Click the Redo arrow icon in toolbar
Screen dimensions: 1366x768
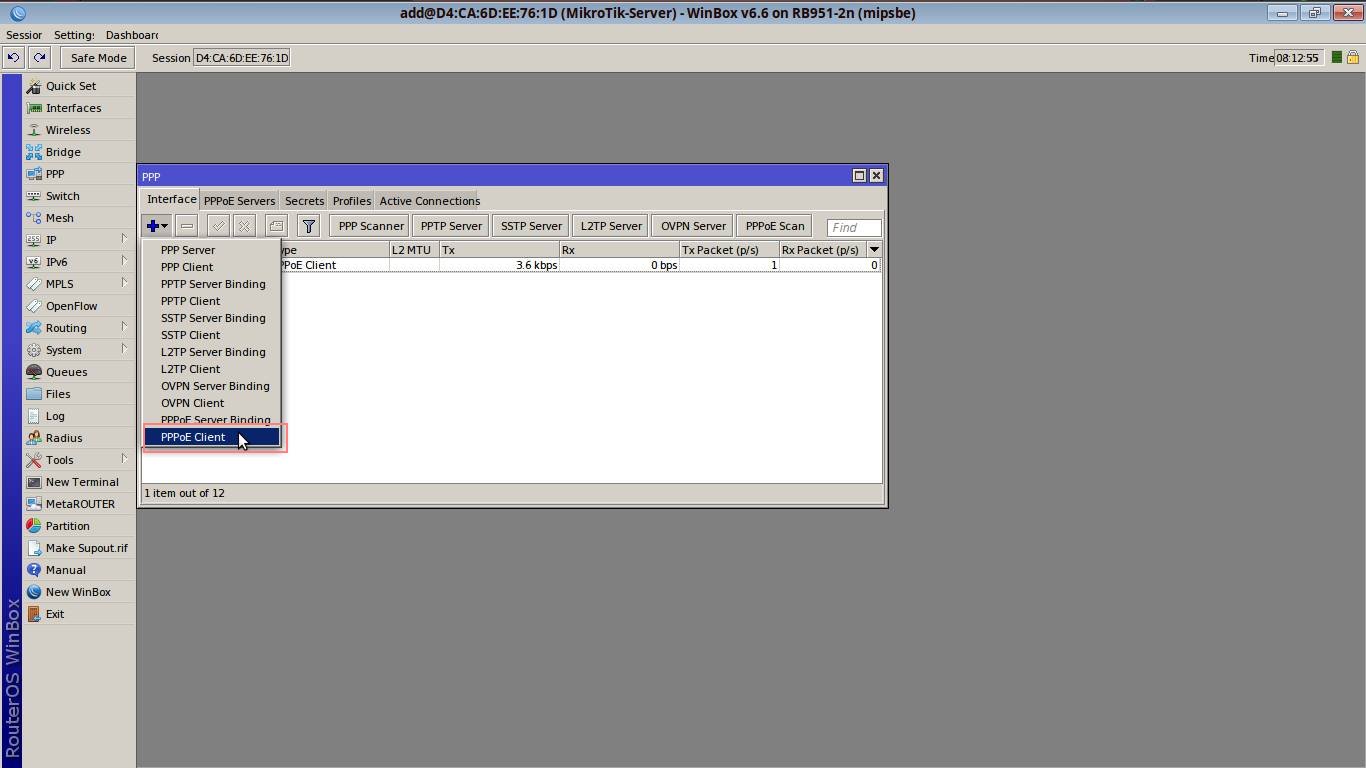coord(39,58)
